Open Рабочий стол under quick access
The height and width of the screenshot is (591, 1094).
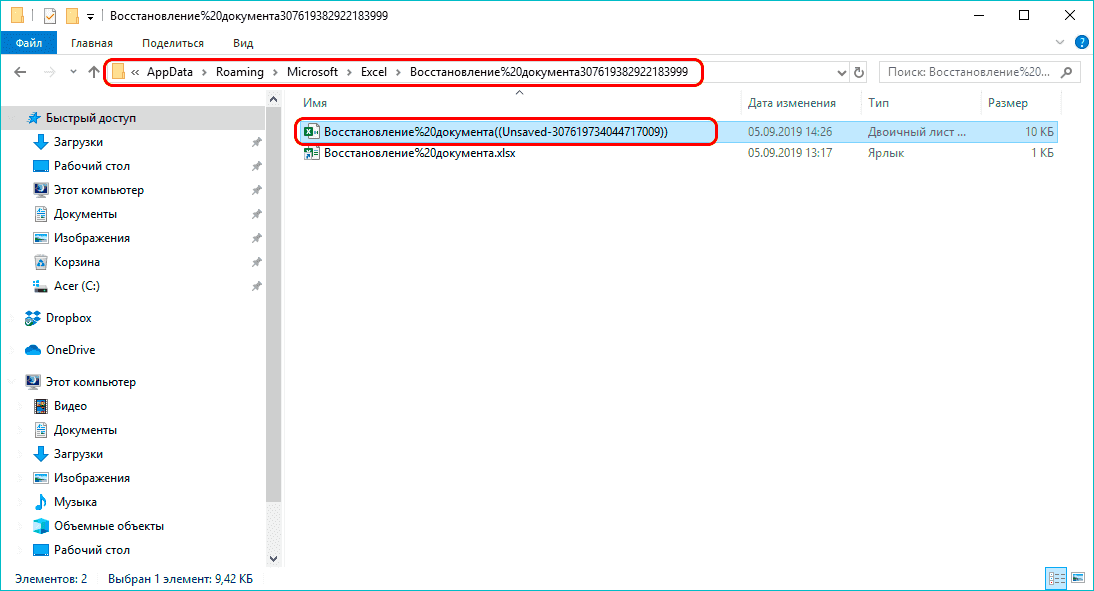coord(91,166)
